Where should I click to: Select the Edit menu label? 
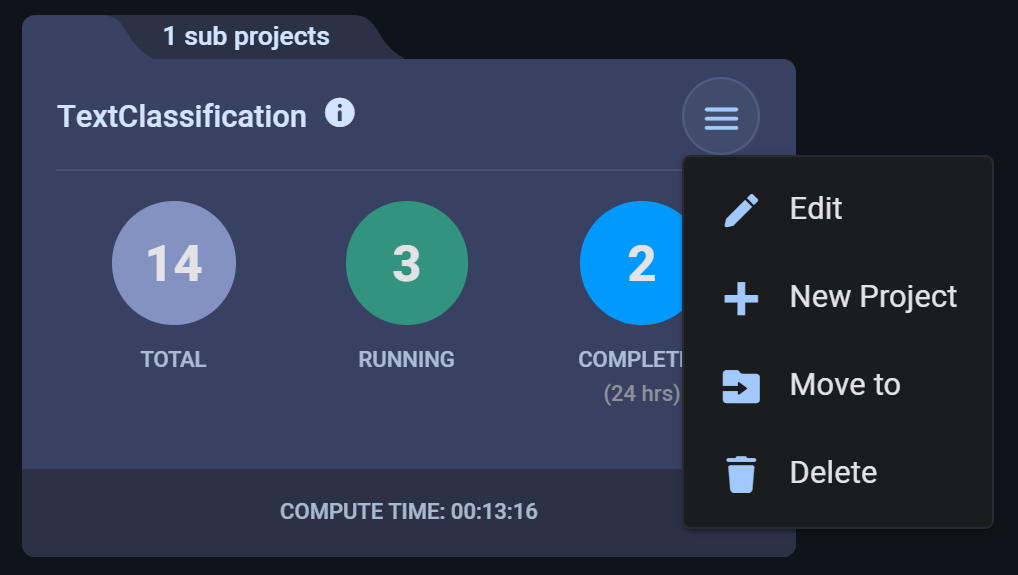coord(816,209)
